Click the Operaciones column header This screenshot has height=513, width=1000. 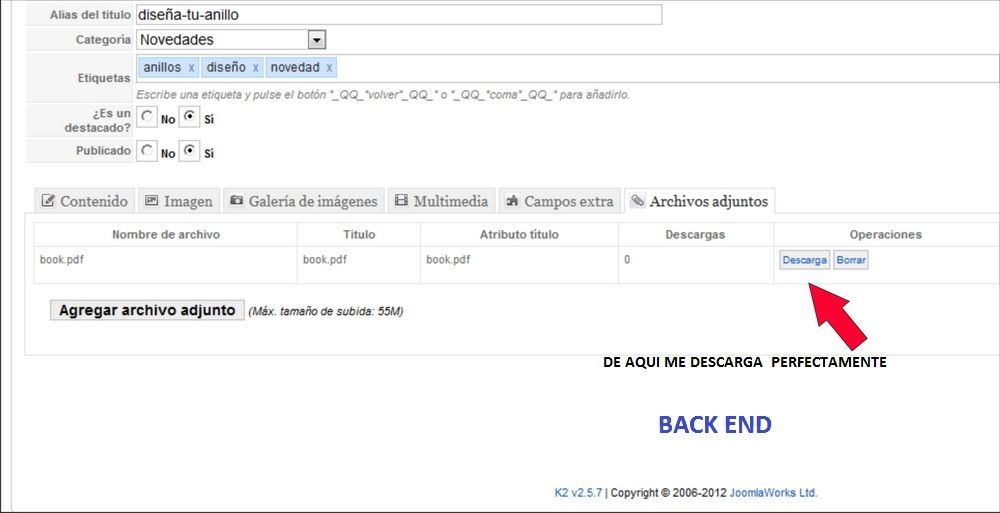tap(886, 235)
